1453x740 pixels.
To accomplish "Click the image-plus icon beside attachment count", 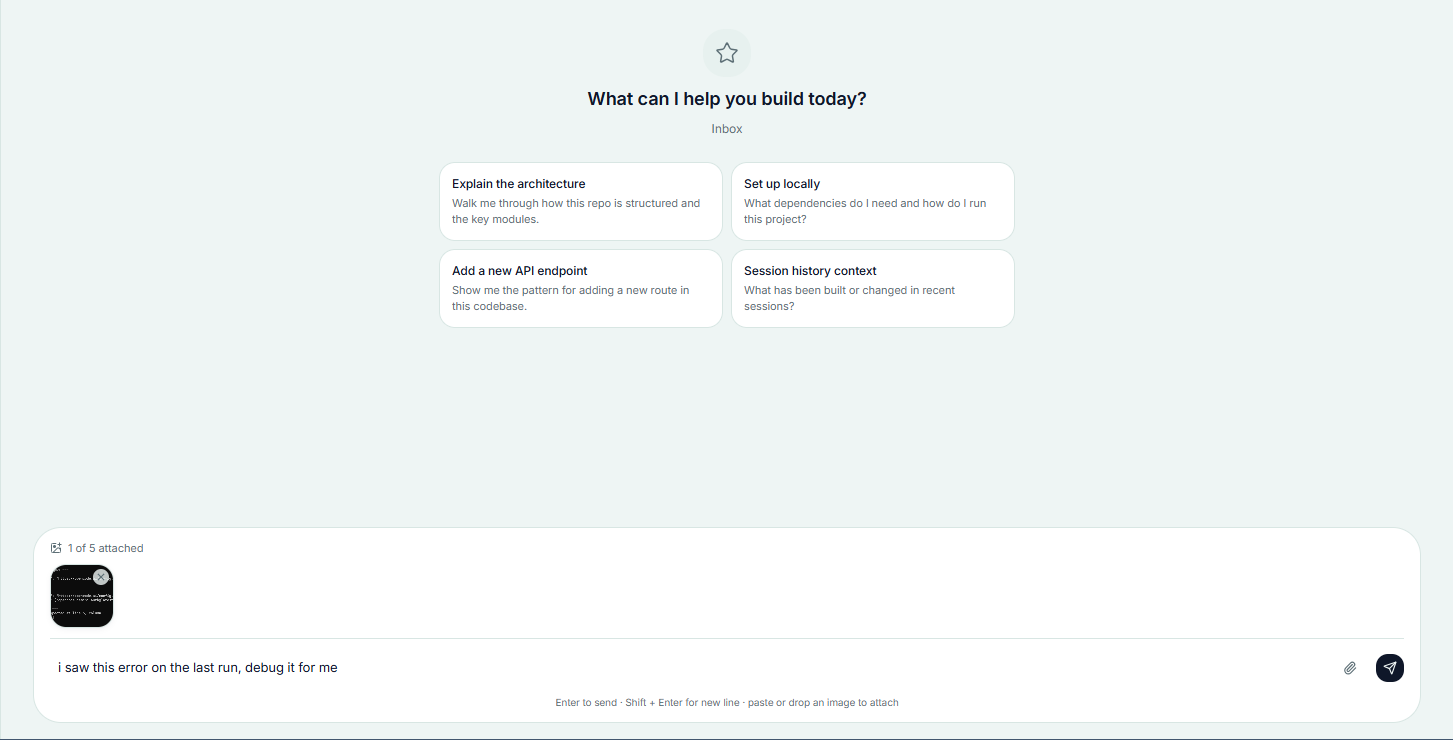I will click(56, 548).
